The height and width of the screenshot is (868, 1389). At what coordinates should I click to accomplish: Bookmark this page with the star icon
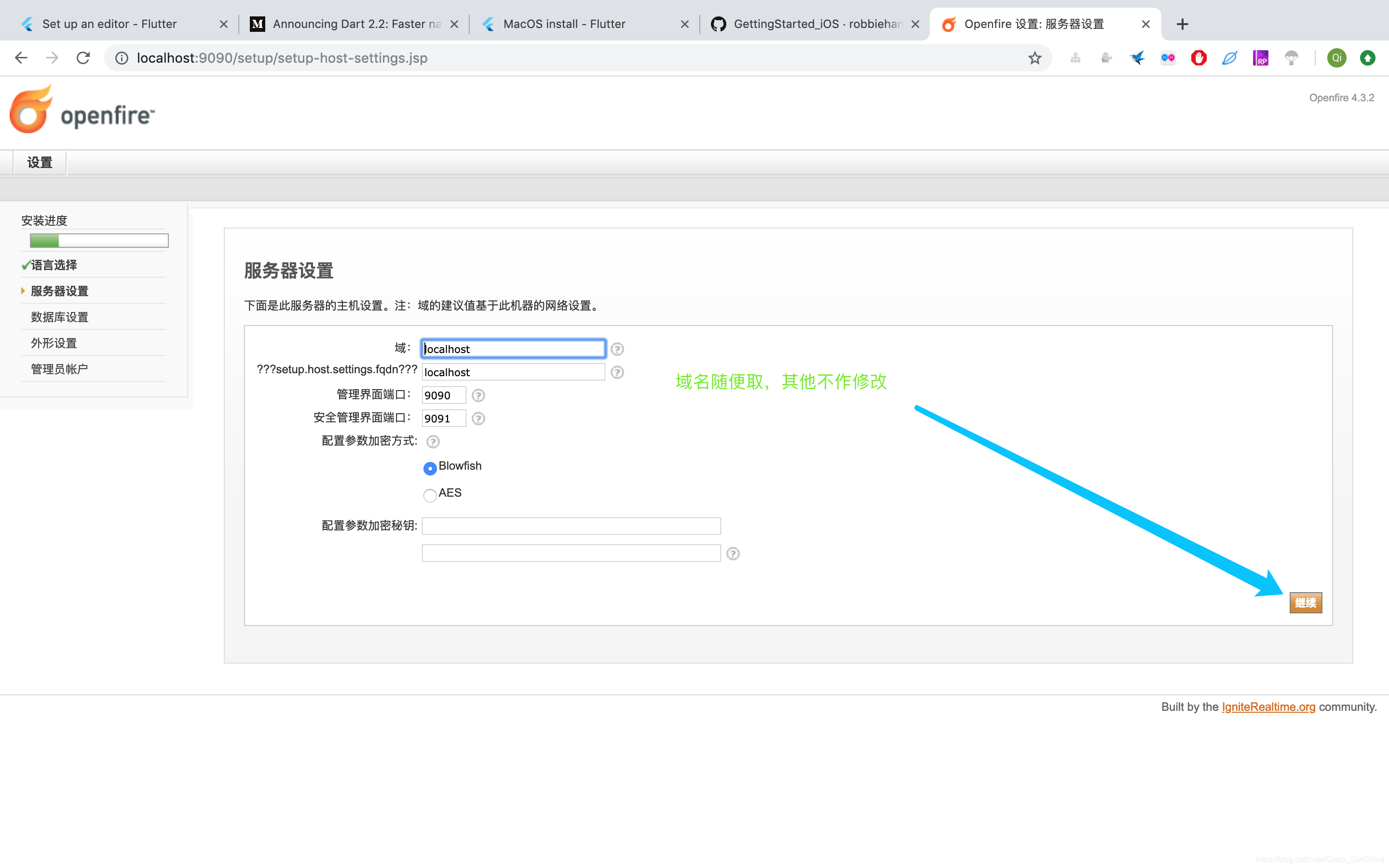1035,58
